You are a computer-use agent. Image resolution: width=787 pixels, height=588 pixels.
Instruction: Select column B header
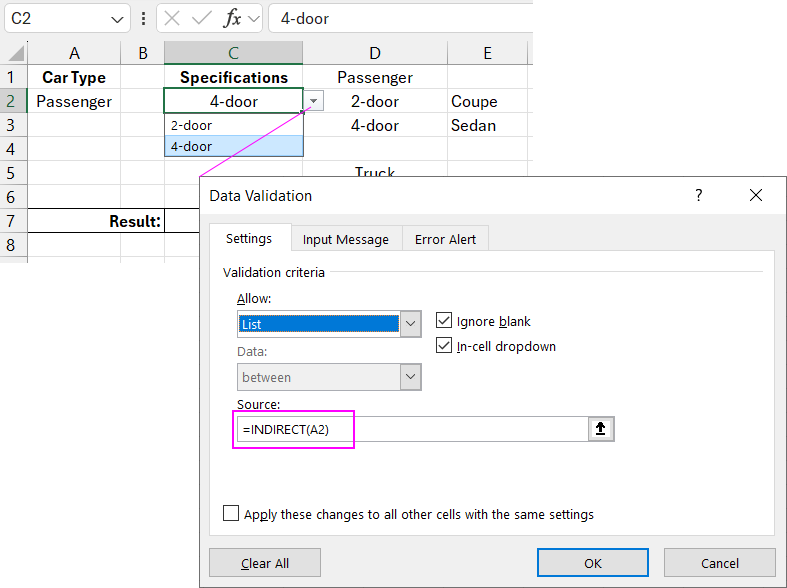click(143, 53)
